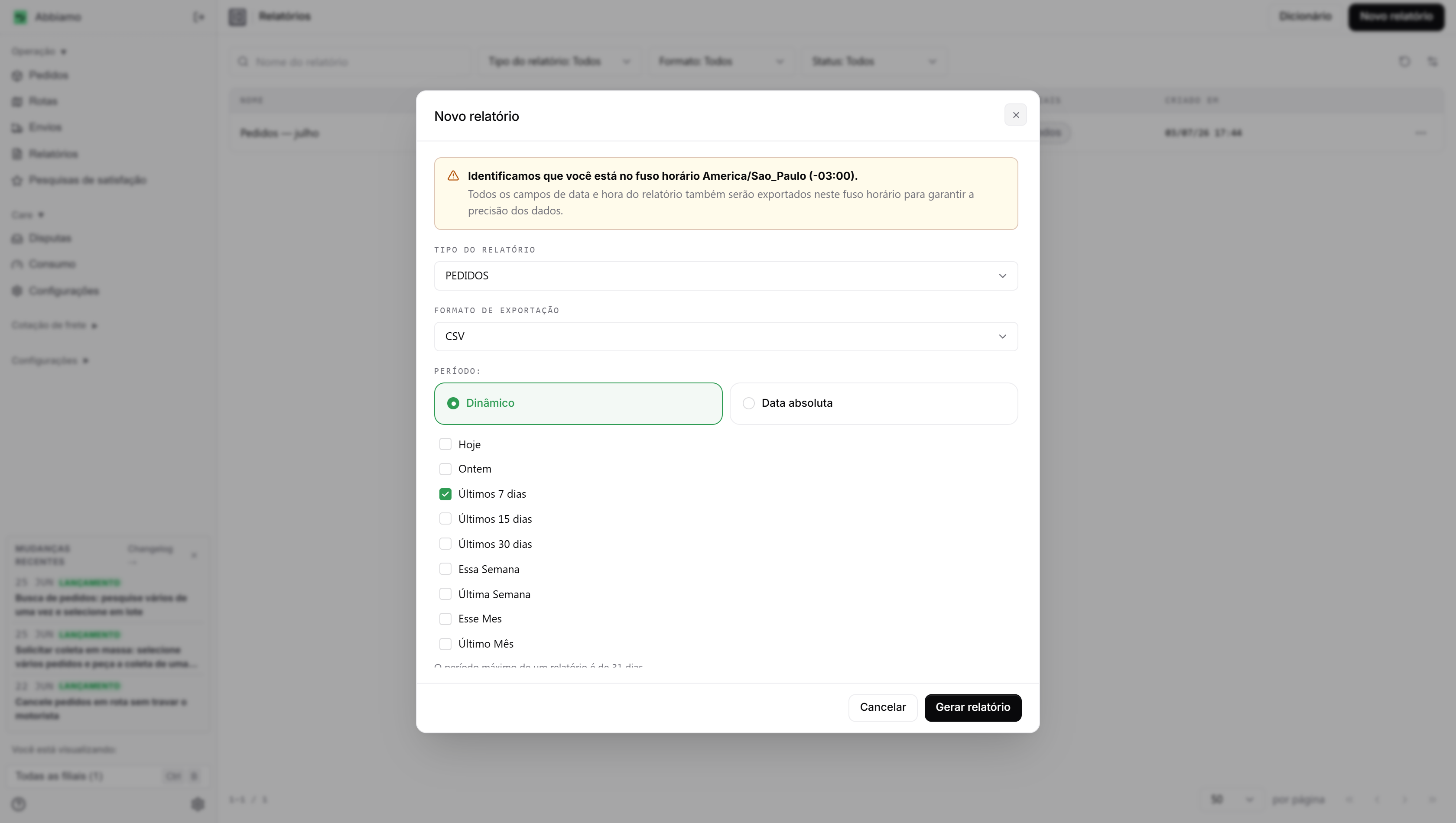Open Envios in the sidebar
Screen dimensions: 1456x823
click(x=45, y=127)
